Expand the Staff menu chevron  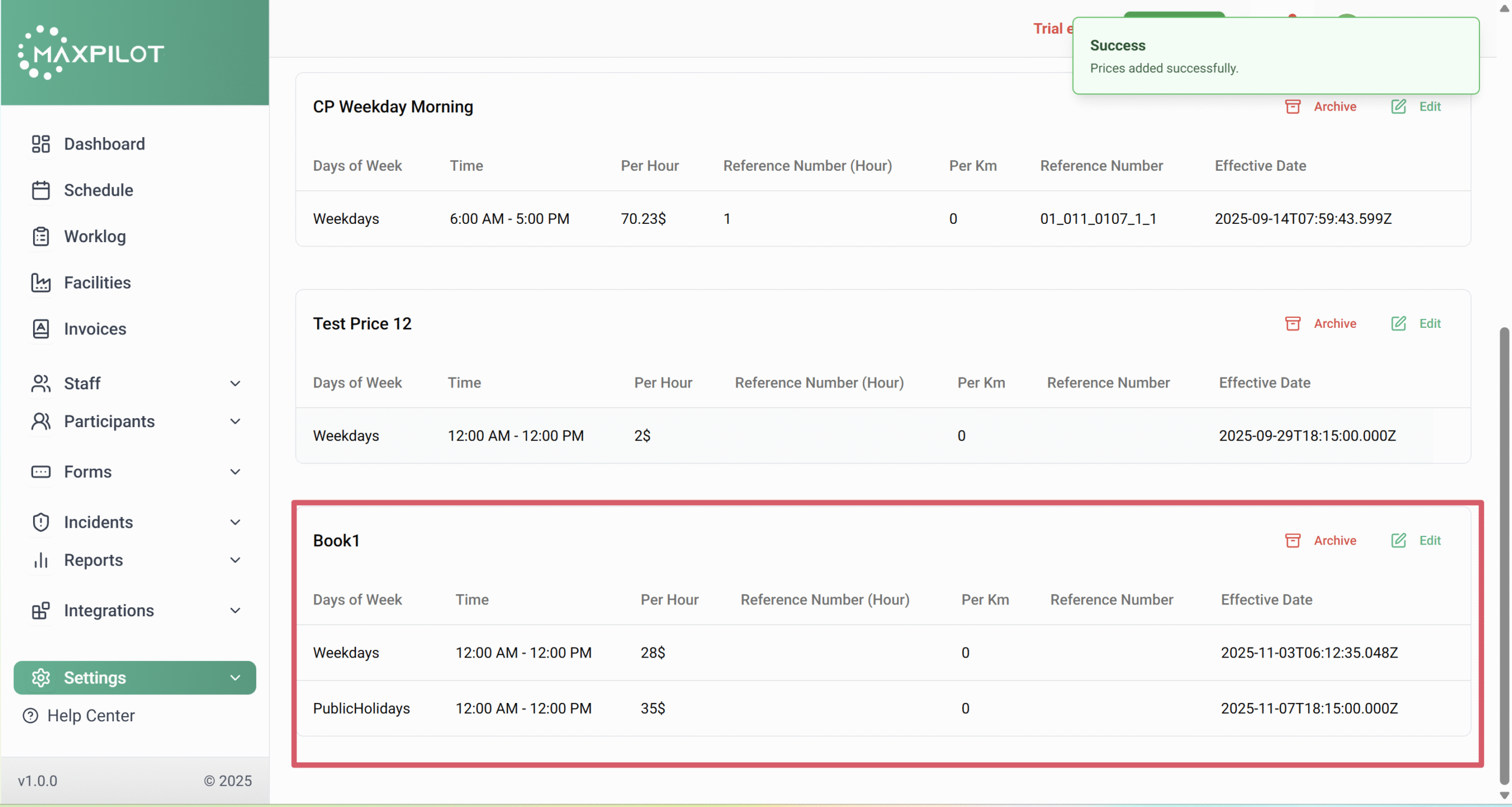pos(235,383)
